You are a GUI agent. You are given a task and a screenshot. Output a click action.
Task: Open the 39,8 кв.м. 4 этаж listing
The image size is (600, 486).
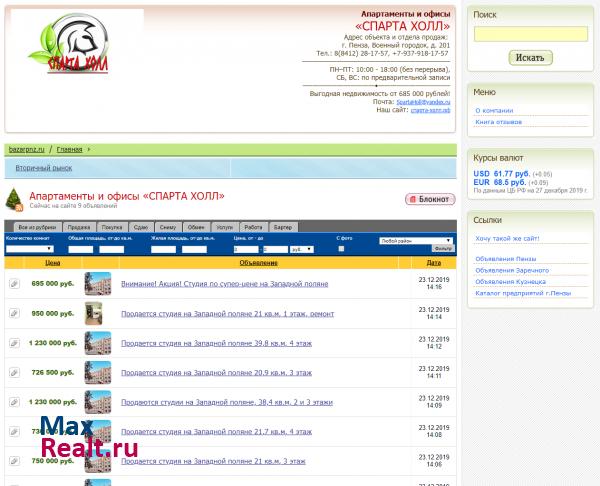[217, 343]
